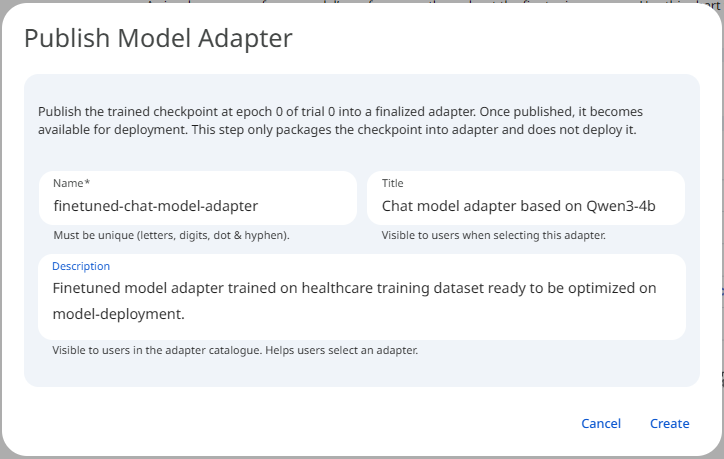Focus the Title input field
The height and width of the screenshot is (459, 724).
525,206
